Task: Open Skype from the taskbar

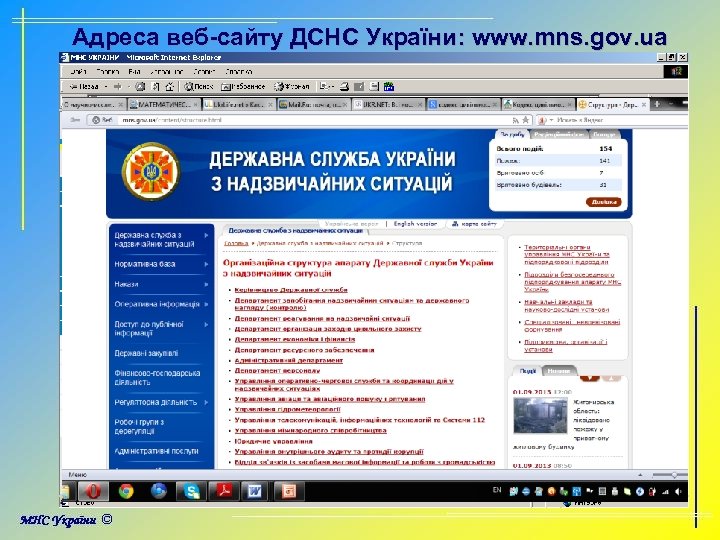Action: [191, 491]
